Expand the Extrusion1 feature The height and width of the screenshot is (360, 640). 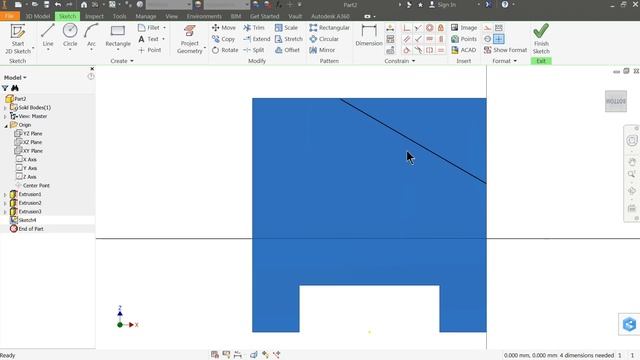tap(5, 195)
